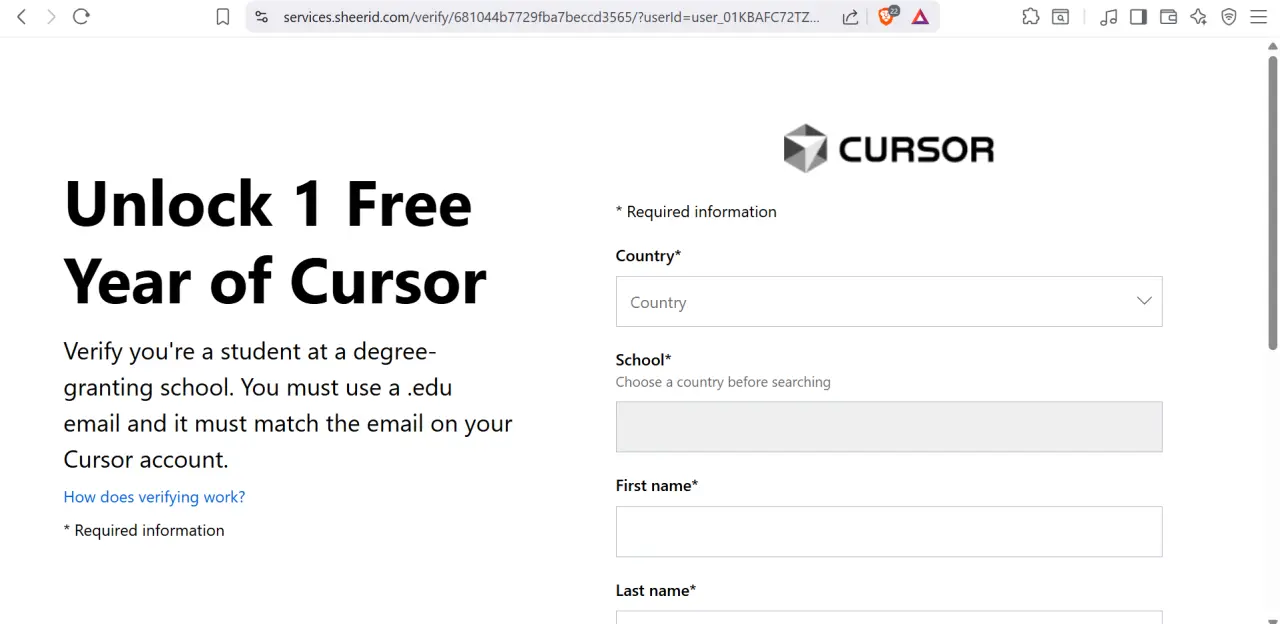Open the browser hamburger main menu
The width and height of the screenshot is (1280, 624).
[x=1259, y=17]
